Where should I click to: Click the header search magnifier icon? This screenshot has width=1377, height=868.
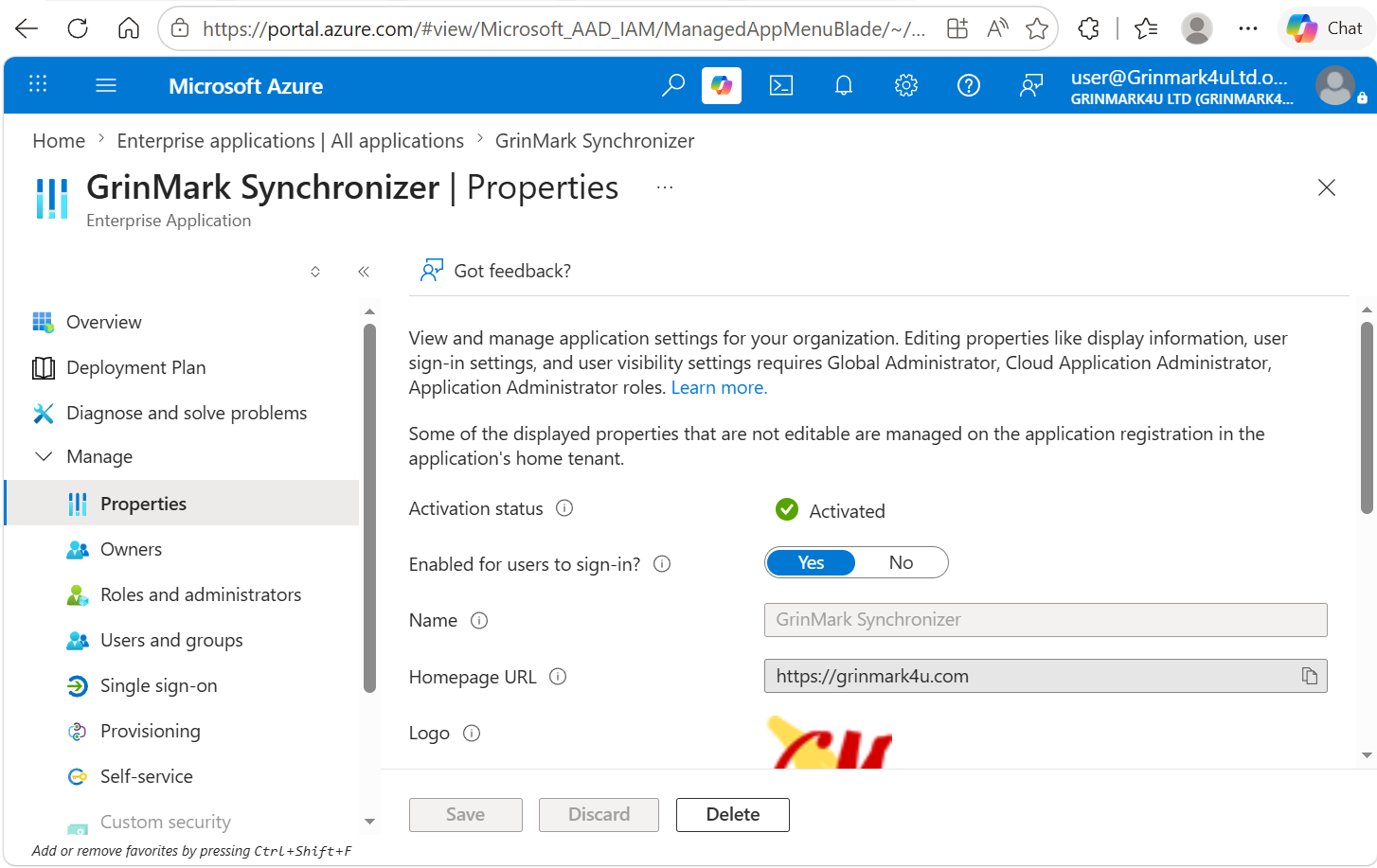coord(672,86)
